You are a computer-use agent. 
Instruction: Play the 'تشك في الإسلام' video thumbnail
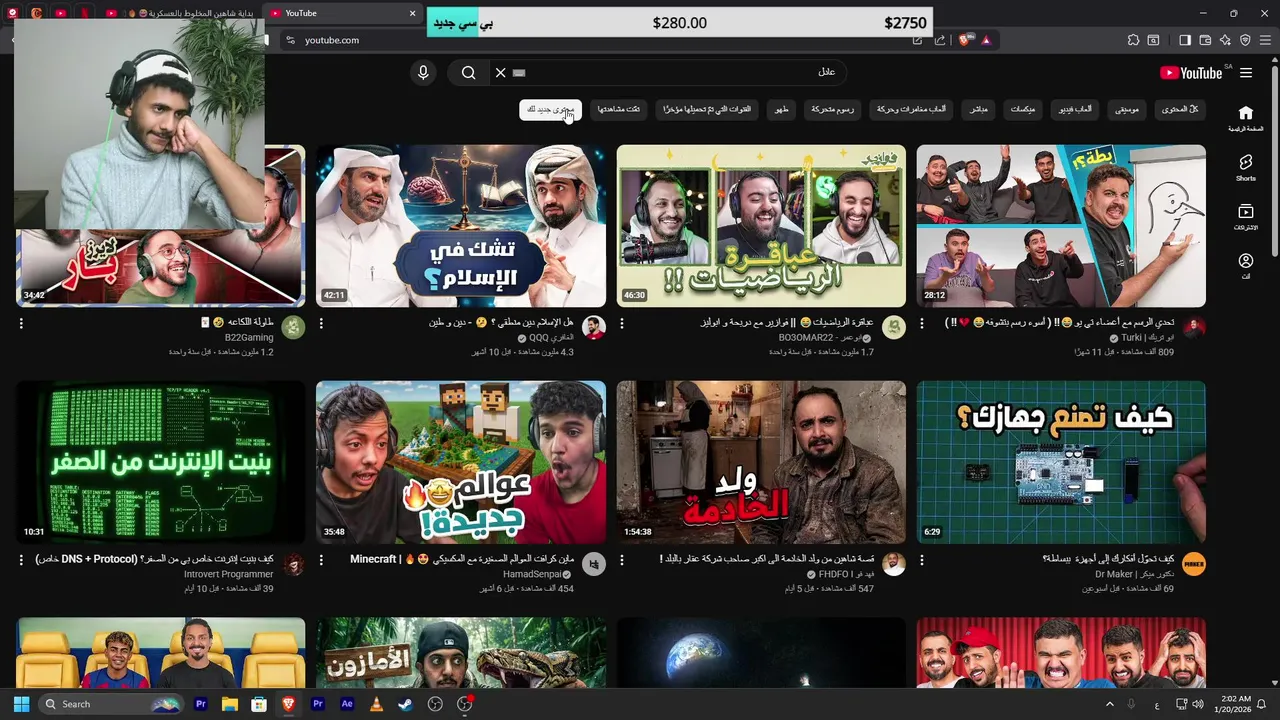point(461,226)
